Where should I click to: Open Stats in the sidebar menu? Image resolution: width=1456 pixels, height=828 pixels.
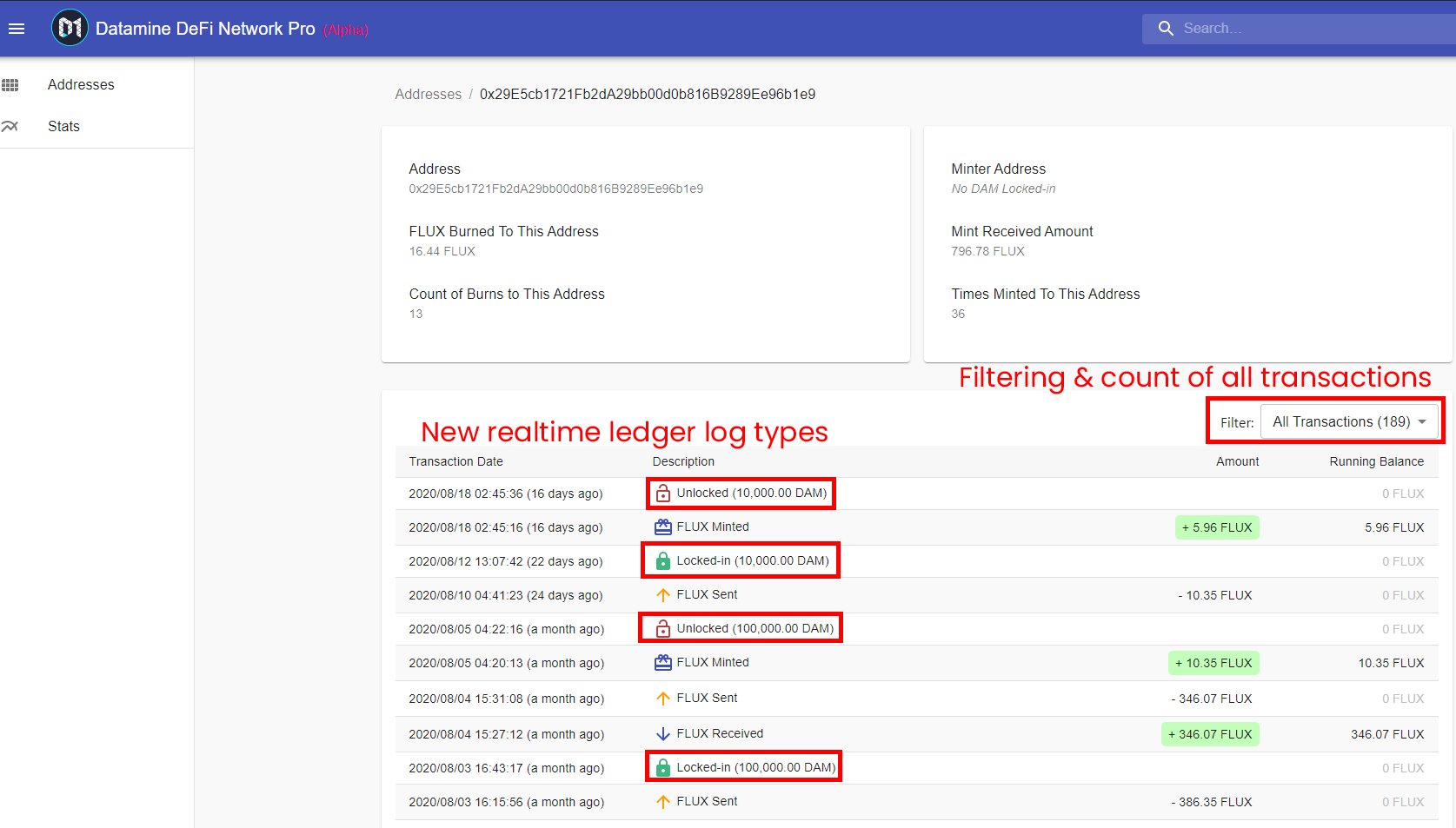click(63, 126)
